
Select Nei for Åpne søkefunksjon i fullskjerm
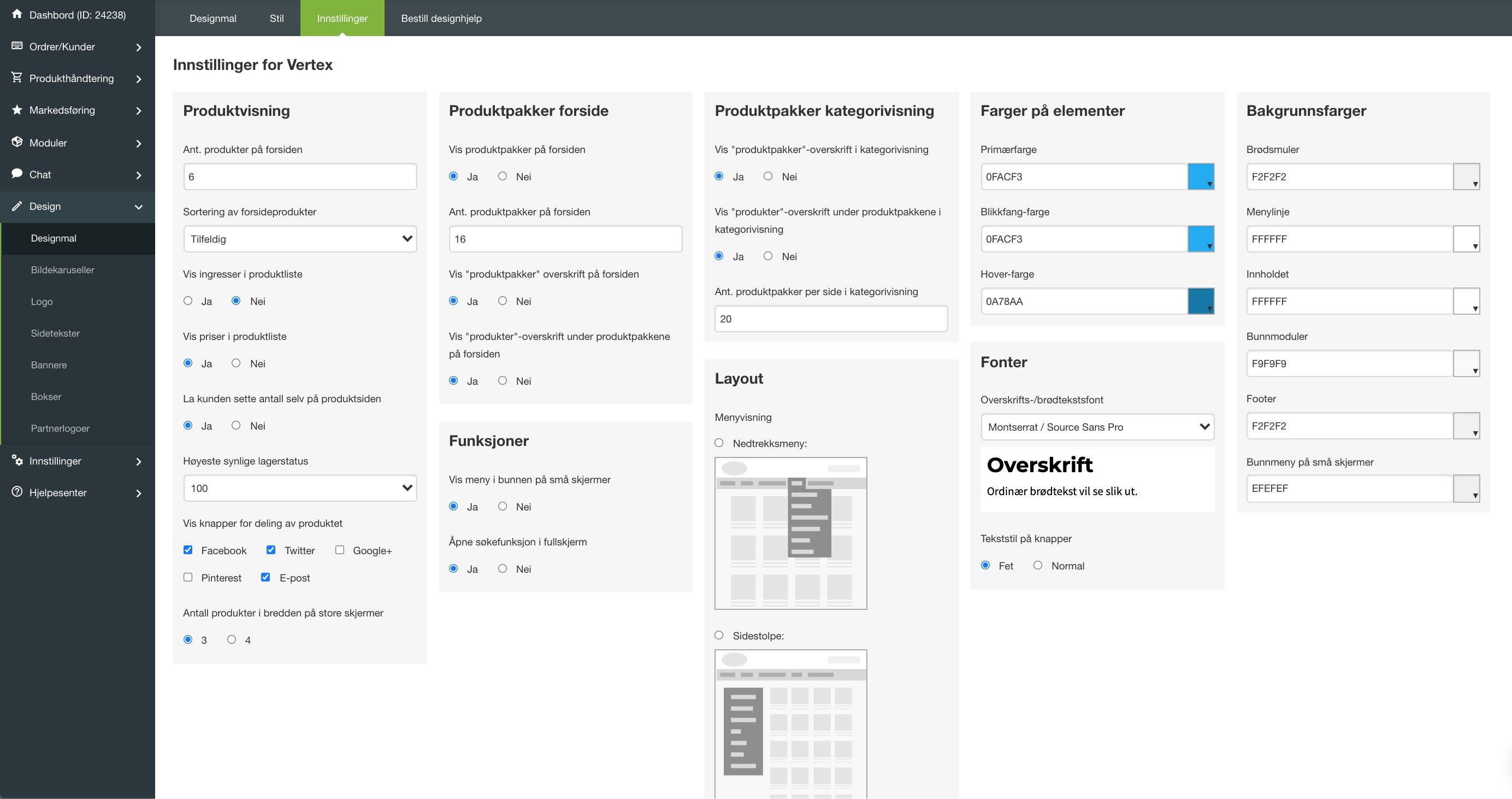pos(503,568)
